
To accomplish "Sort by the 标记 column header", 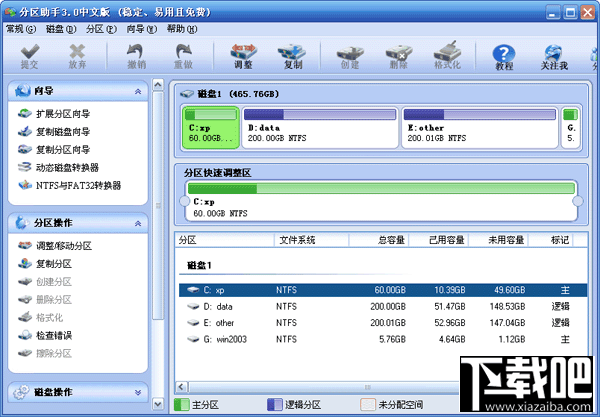I will 551,240.
